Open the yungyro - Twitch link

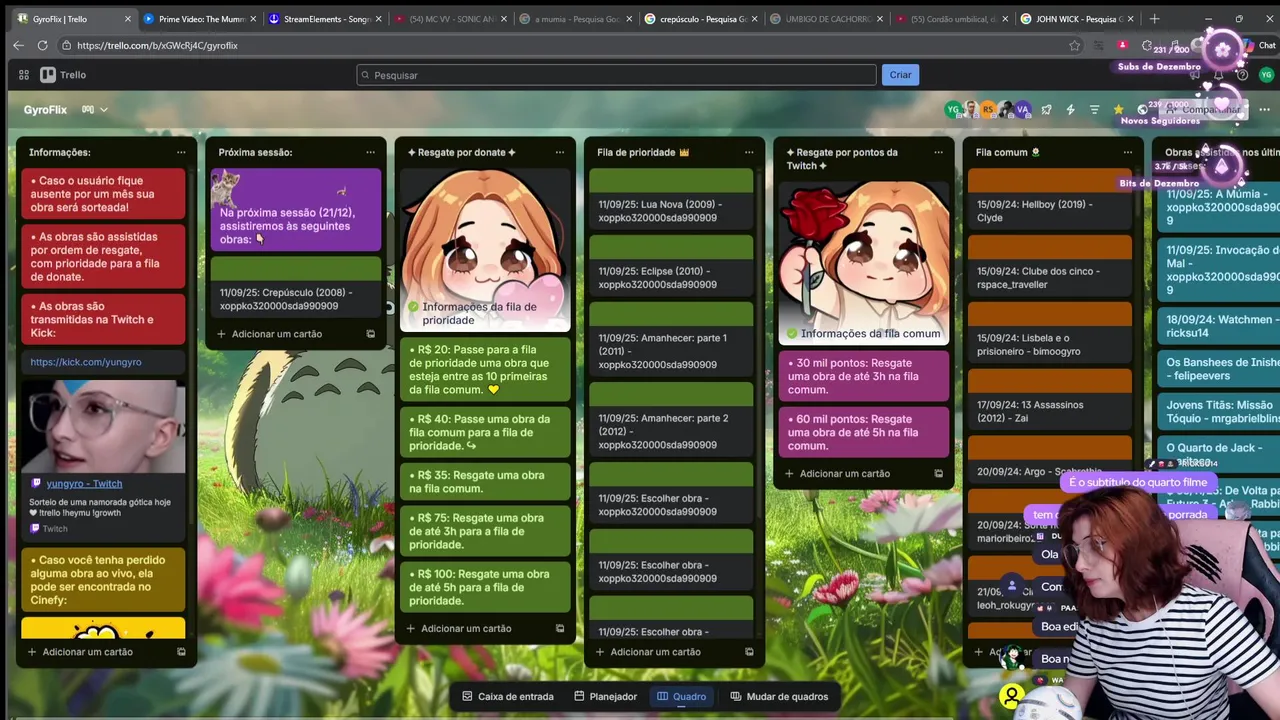point(84,484)
